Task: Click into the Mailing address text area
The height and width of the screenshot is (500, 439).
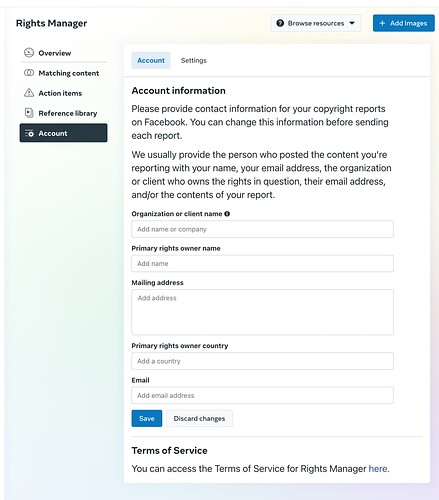Action: pyautogui.click(x=262, y=312)
